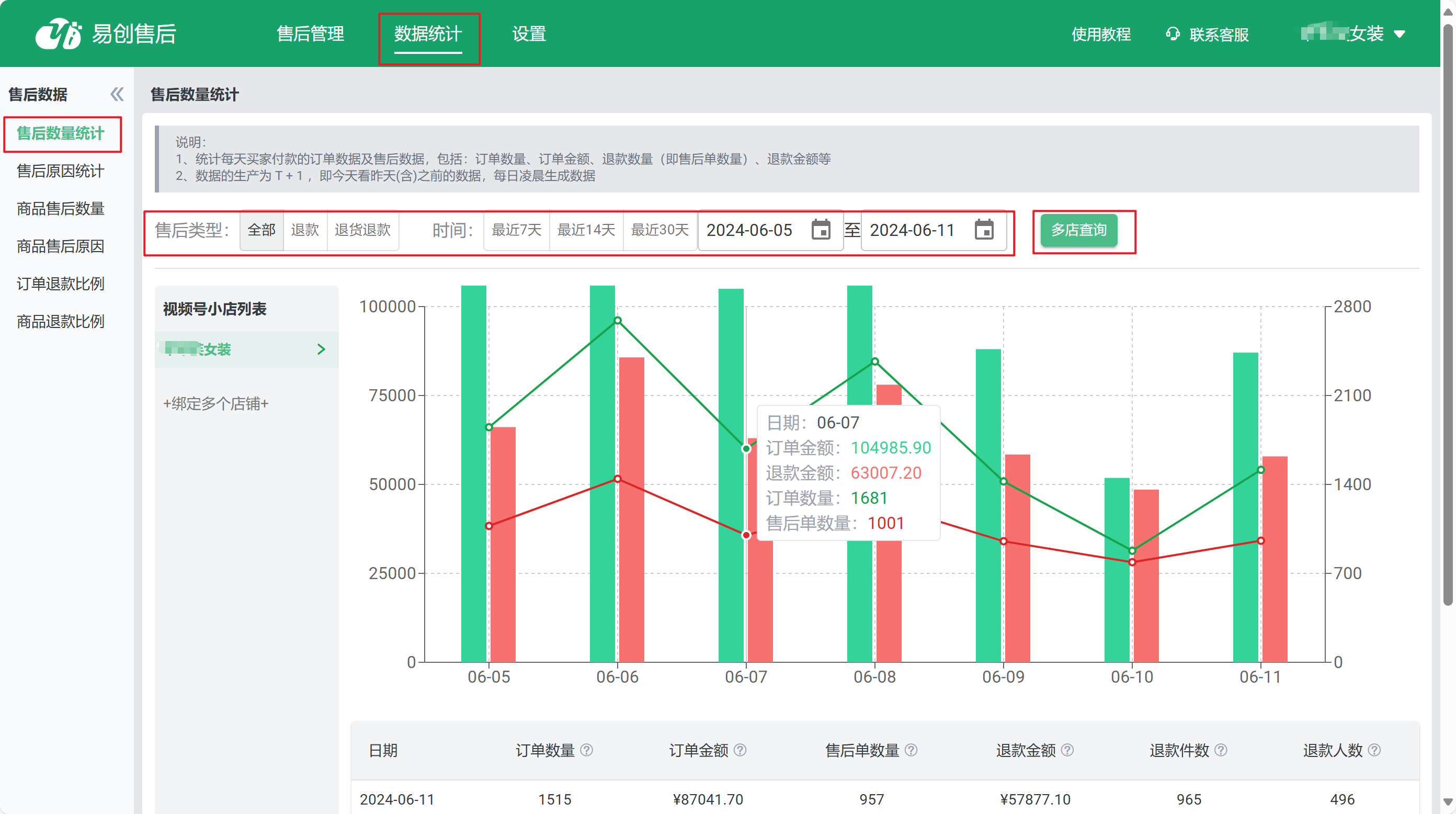Open calendar icon for end date 2024-06-11
1456x814 pixels.
(983, 230)
